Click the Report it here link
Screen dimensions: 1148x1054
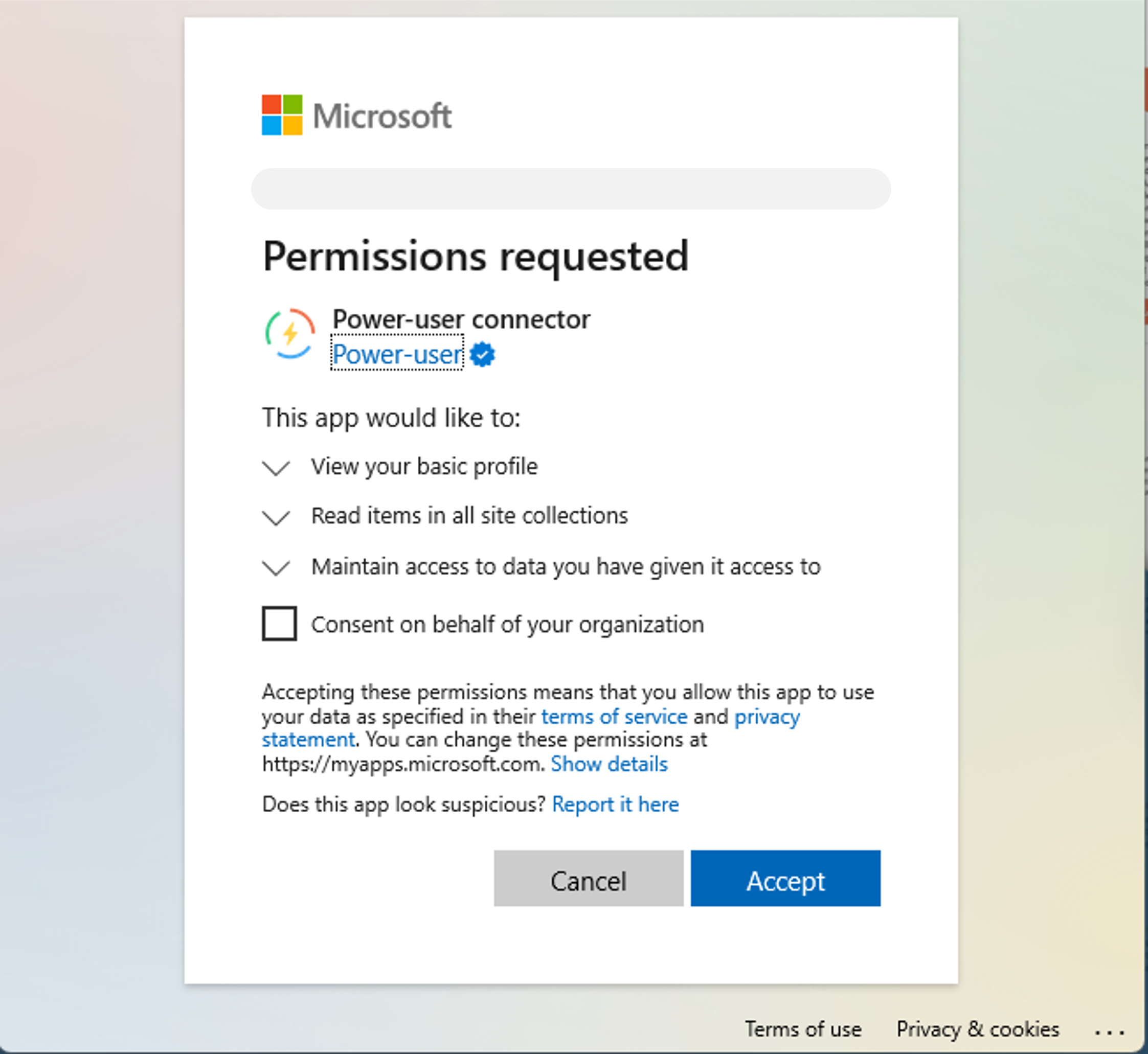(615, 804)
